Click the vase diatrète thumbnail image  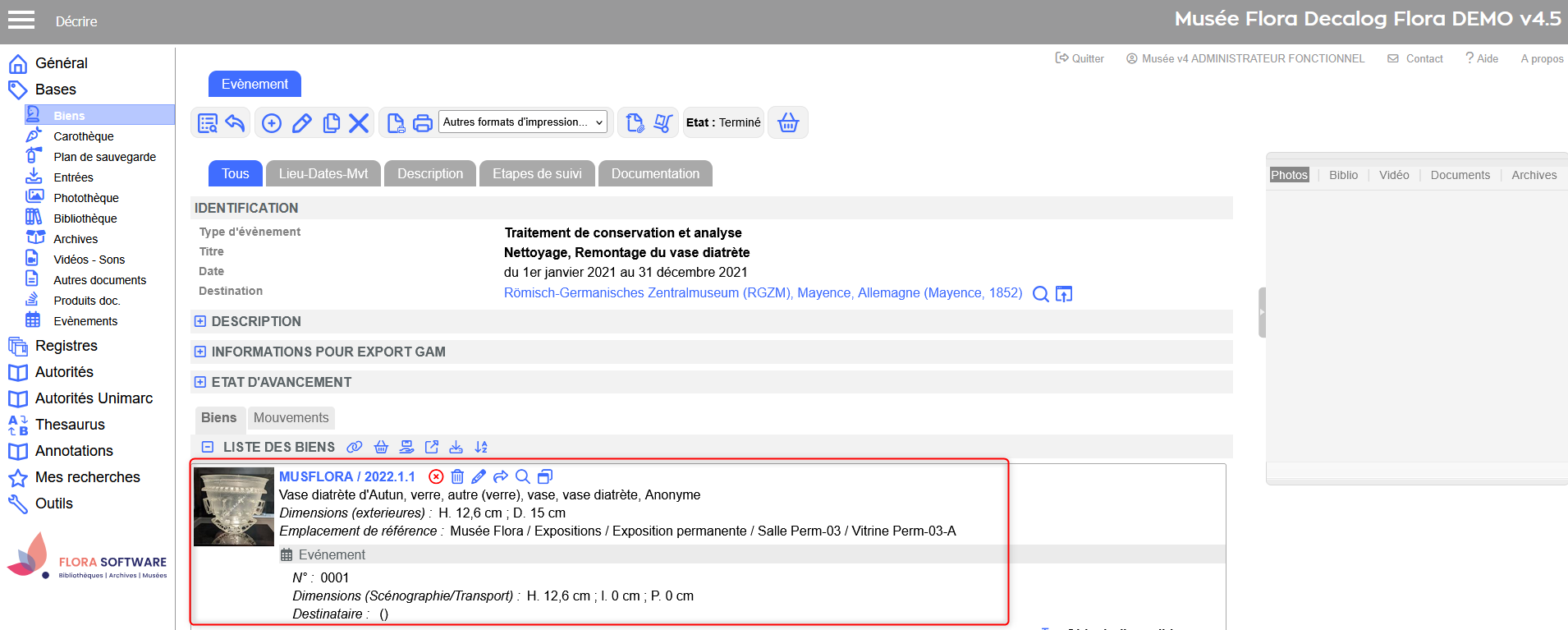click(x=234, y=507)
